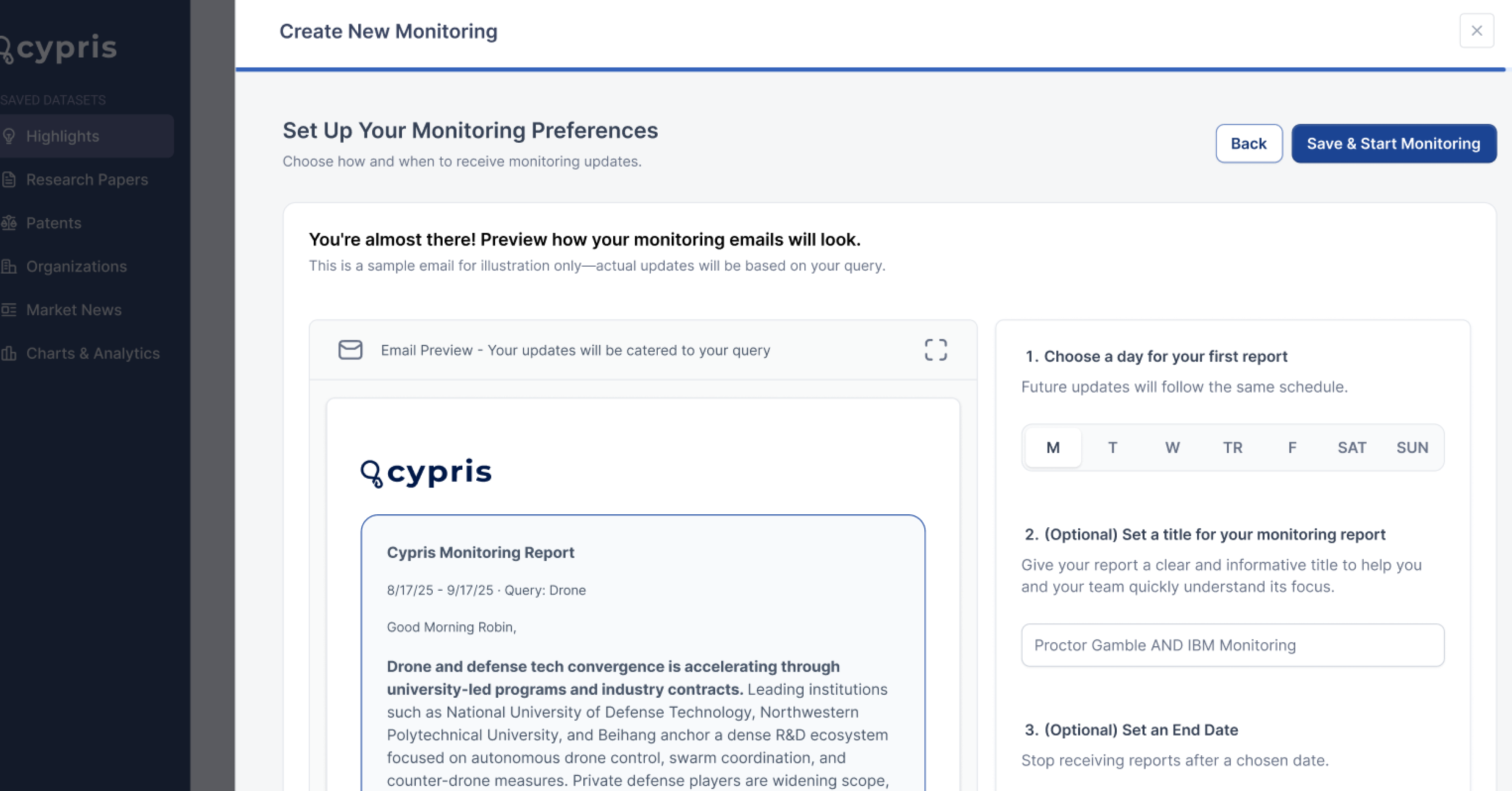Click the 'SAVED DATASETS' sidebar label
The image size is (1512, 791).
(x=53, y=100)
